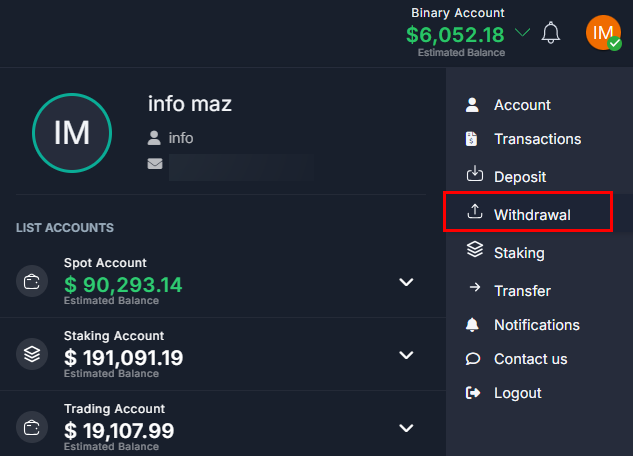Viewport: 633px width, 456px height.
Task: Click the Spot Account wallet icon
Action: tap(32, 282)
